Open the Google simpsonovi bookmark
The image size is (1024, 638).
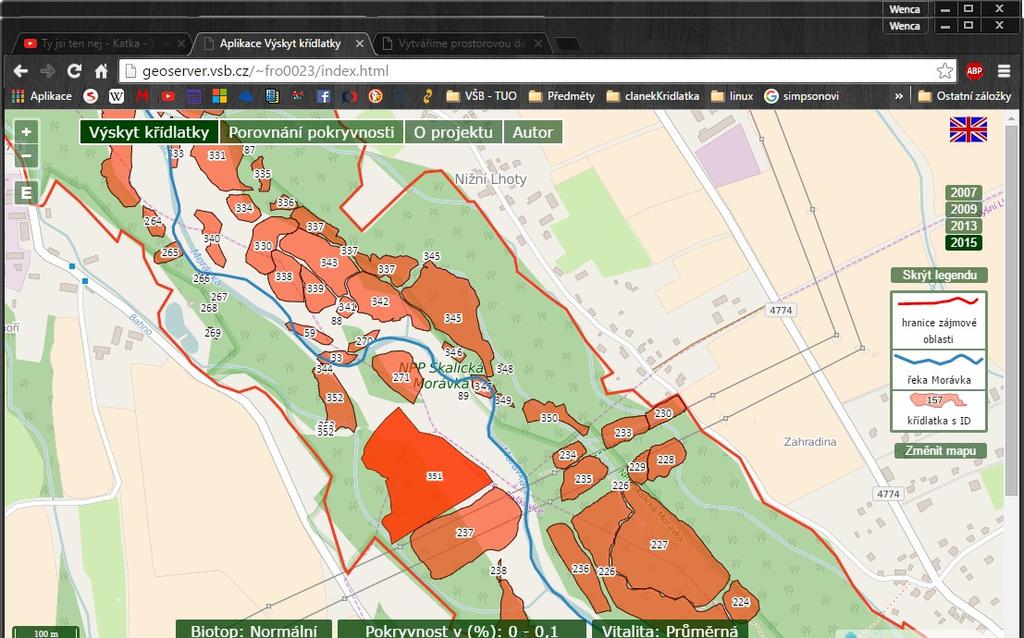click(x=802, y=96)
